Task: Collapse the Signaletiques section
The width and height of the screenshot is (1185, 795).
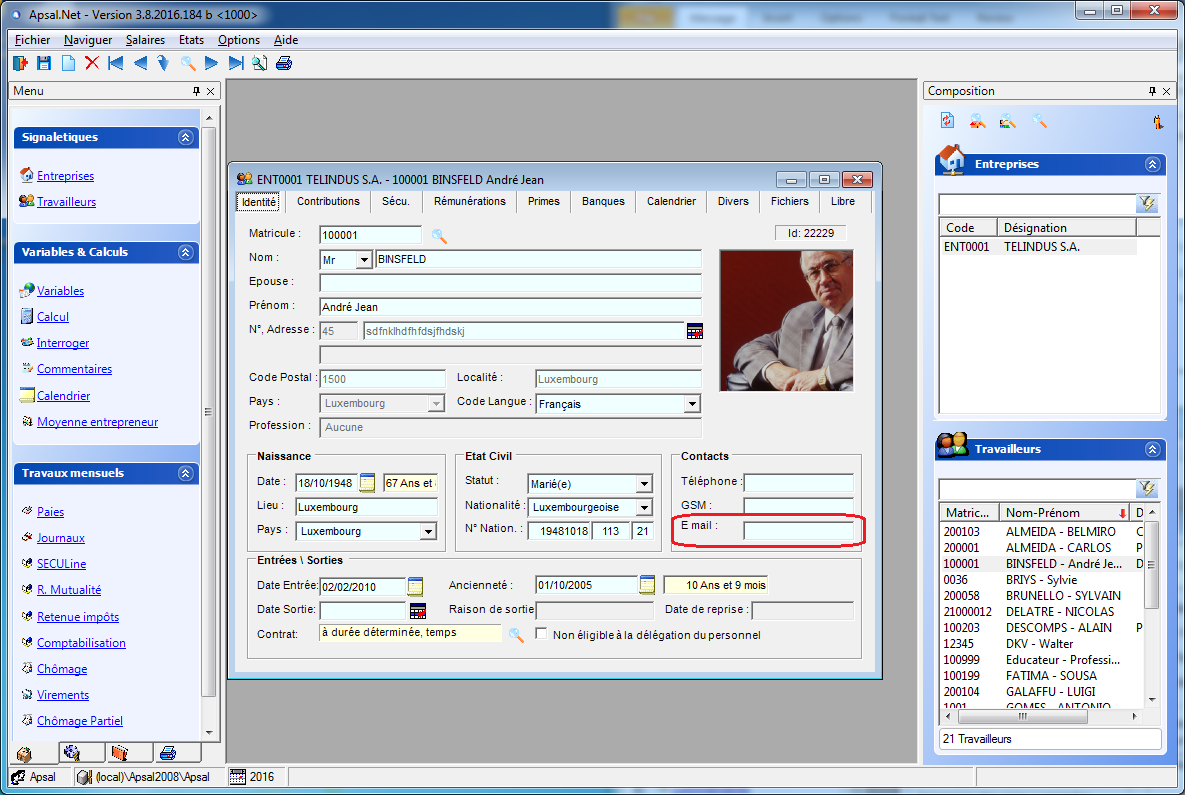Action: coord(185,138)
